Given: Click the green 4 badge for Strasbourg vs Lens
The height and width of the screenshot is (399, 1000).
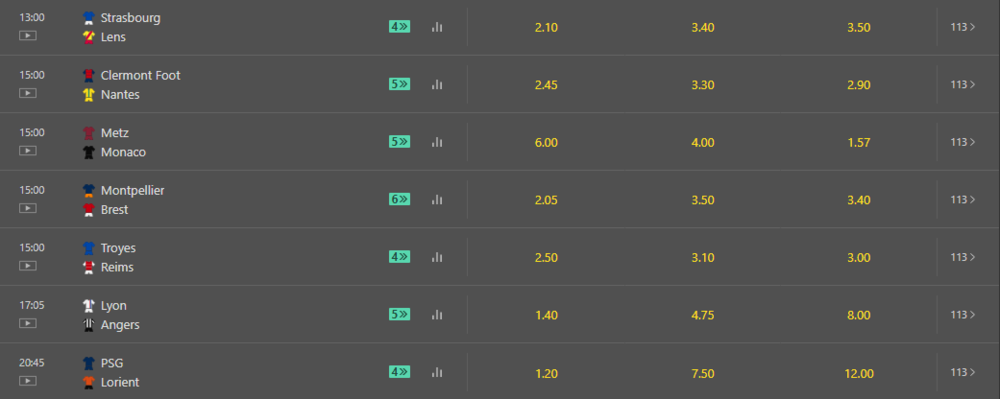Looking at the screenshot, I should [399, 27].
